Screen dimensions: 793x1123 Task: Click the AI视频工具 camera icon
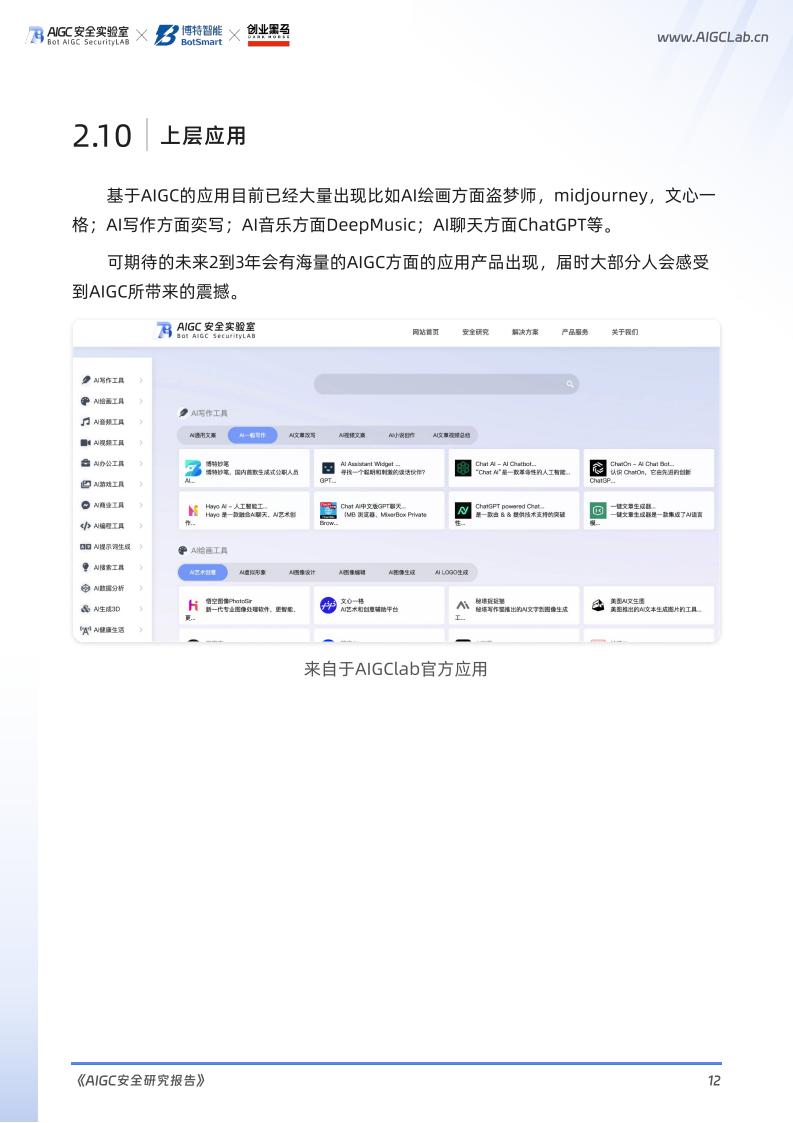(x=86, y=443)
